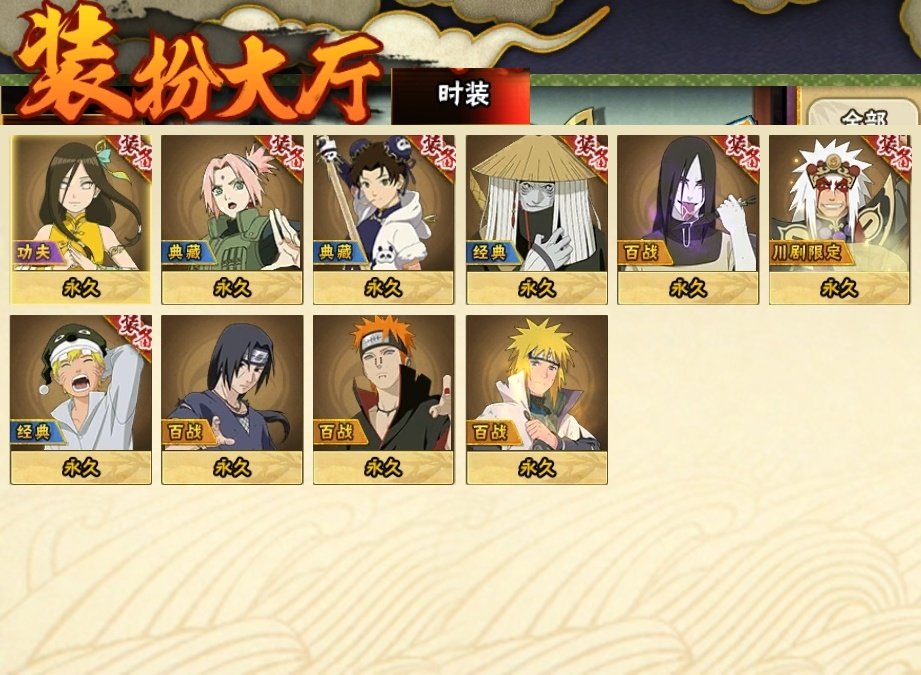The image size is (921, 675).
Task: Select the 百战 Orochimaru costume card
Action: tap(688, 220)
